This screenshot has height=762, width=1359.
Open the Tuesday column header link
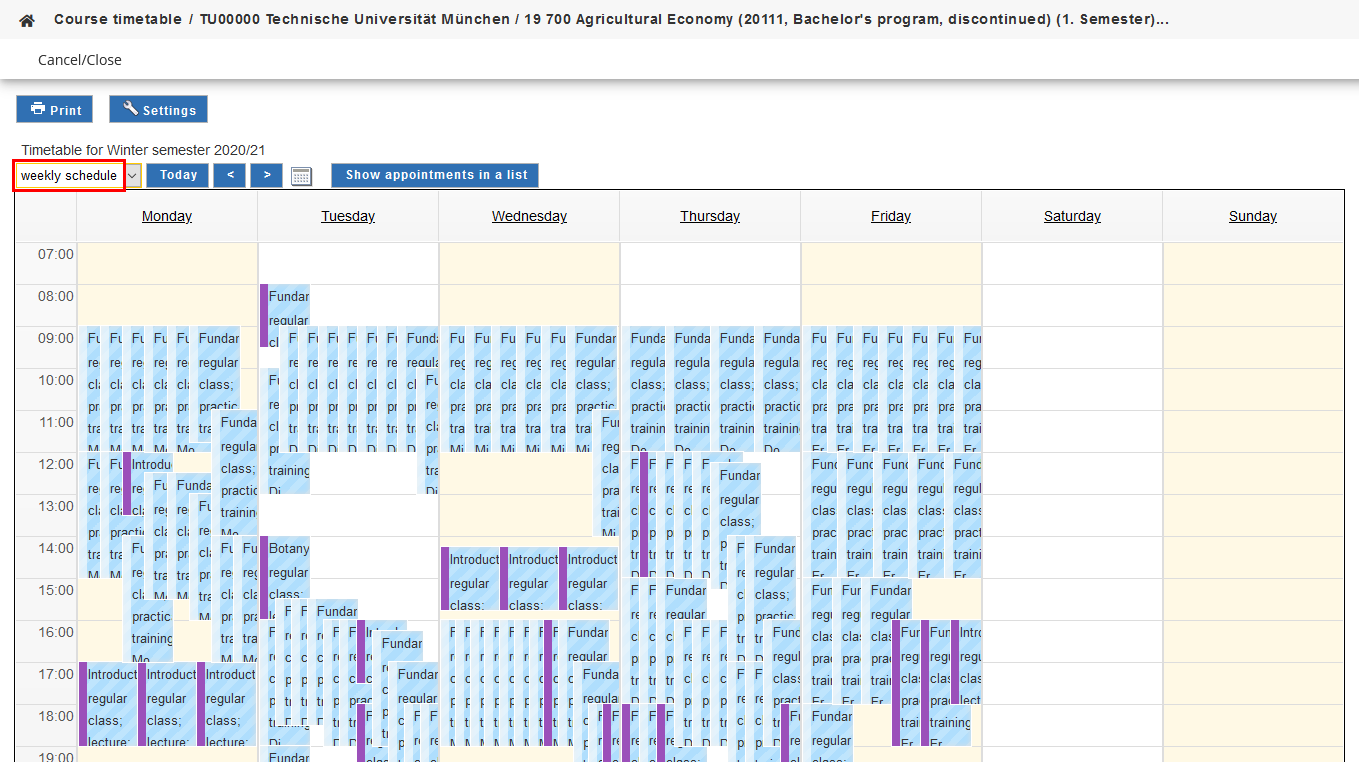coord(348,216)
